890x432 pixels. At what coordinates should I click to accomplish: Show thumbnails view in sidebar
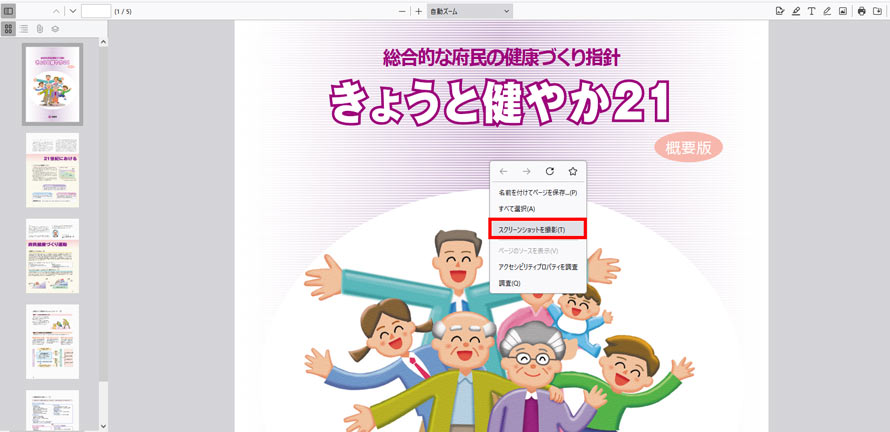pos(9,28)
